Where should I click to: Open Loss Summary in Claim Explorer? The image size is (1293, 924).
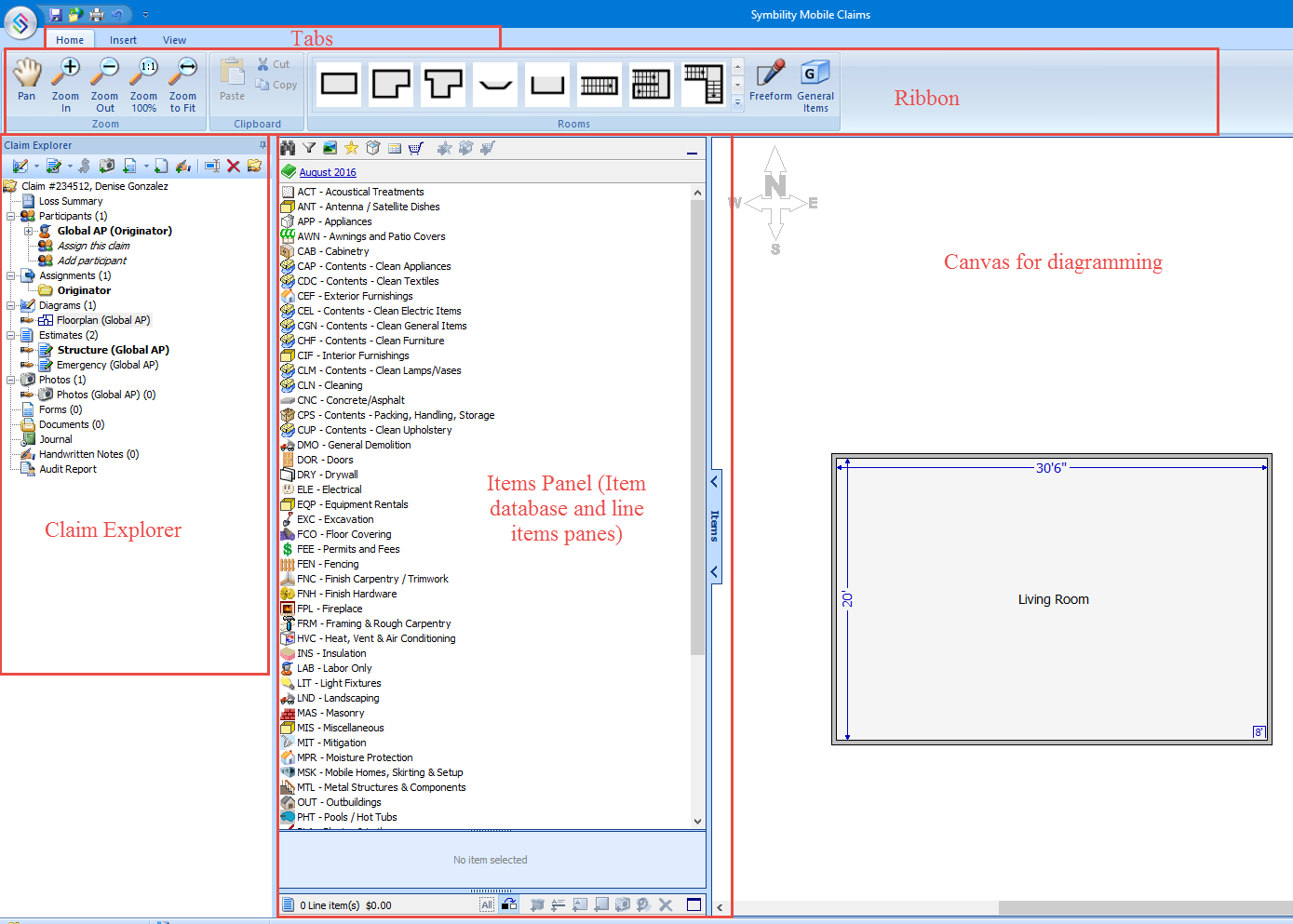[x=71, y=201]
